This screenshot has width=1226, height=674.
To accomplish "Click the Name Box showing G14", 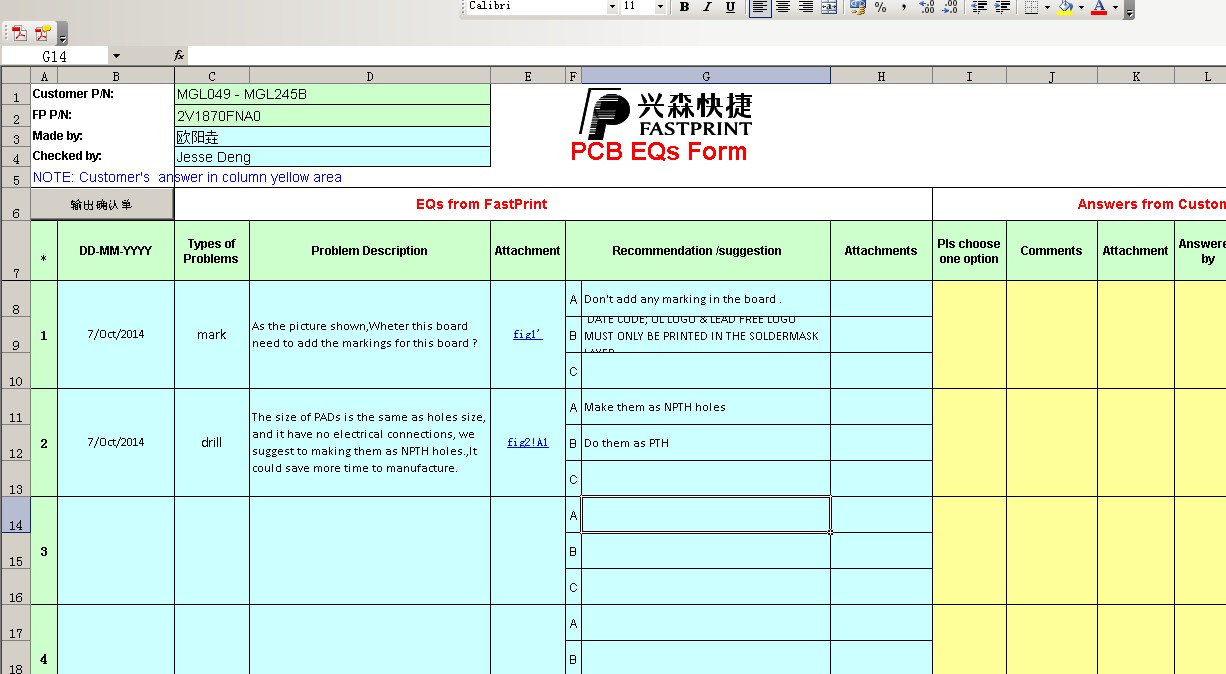I will pos(55,56).
